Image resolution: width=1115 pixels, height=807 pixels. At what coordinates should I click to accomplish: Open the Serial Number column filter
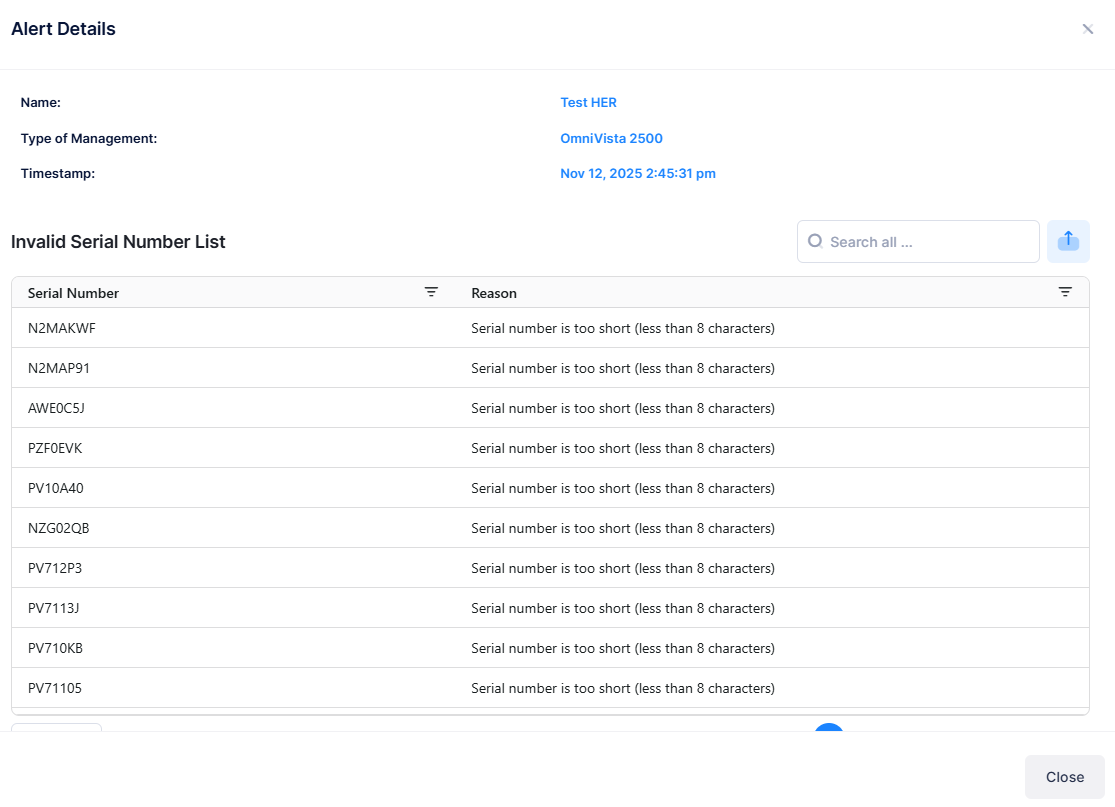[x=431, y=292]
